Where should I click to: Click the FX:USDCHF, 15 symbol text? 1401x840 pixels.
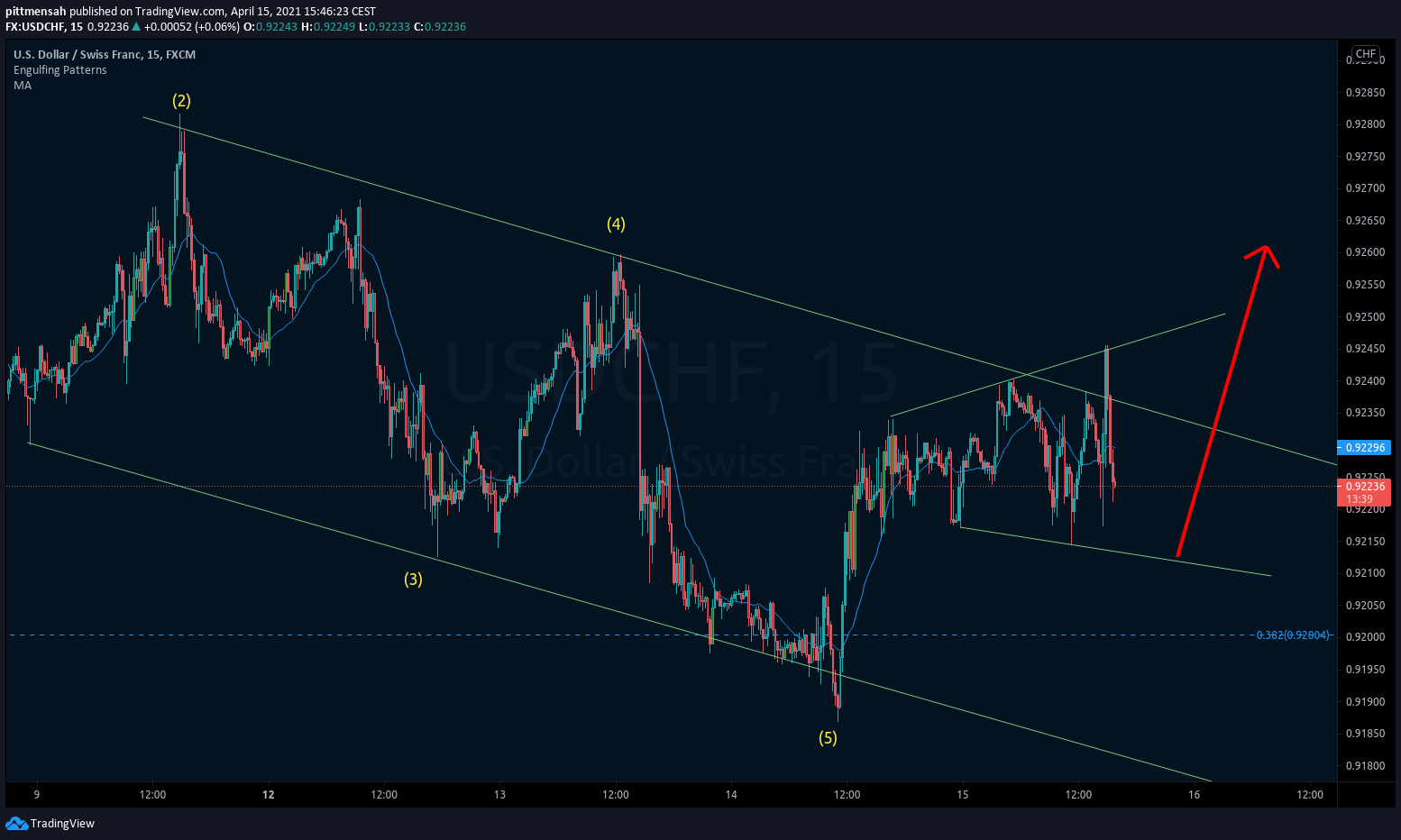[x=44, y=27]
